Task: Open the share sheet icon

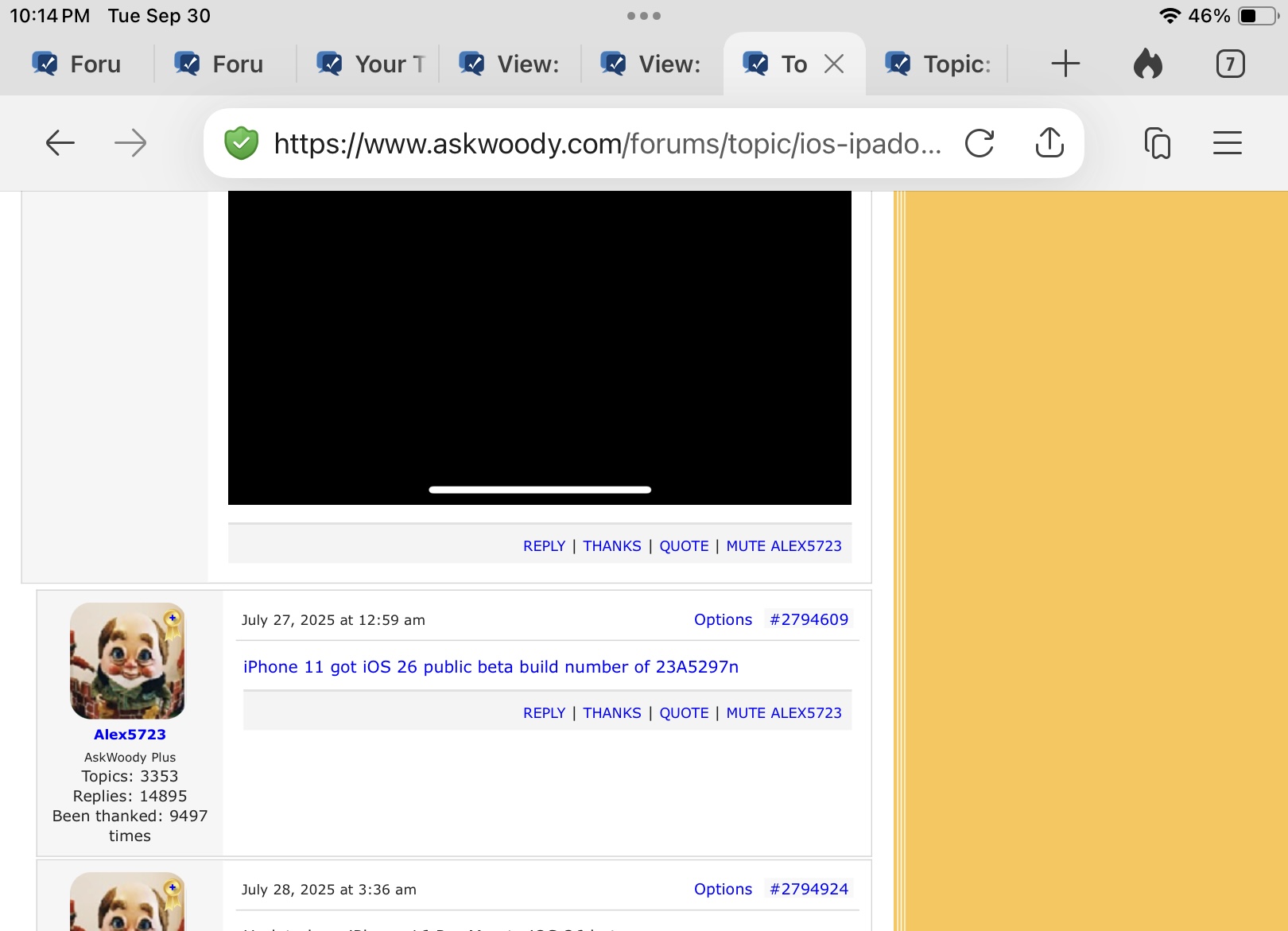Action: 1050,144
